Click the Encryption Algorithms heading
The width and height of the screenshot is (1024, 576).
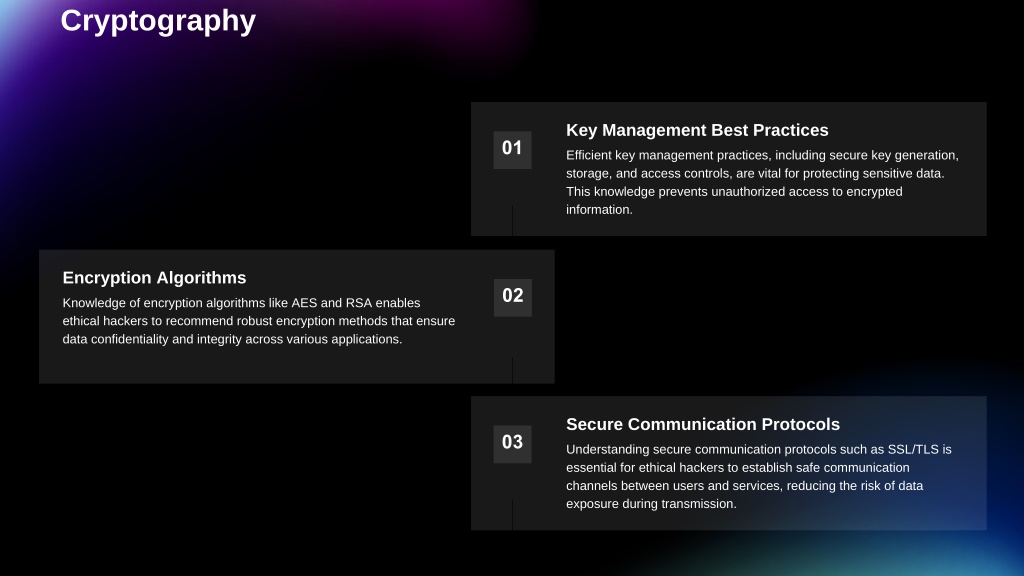154,278
